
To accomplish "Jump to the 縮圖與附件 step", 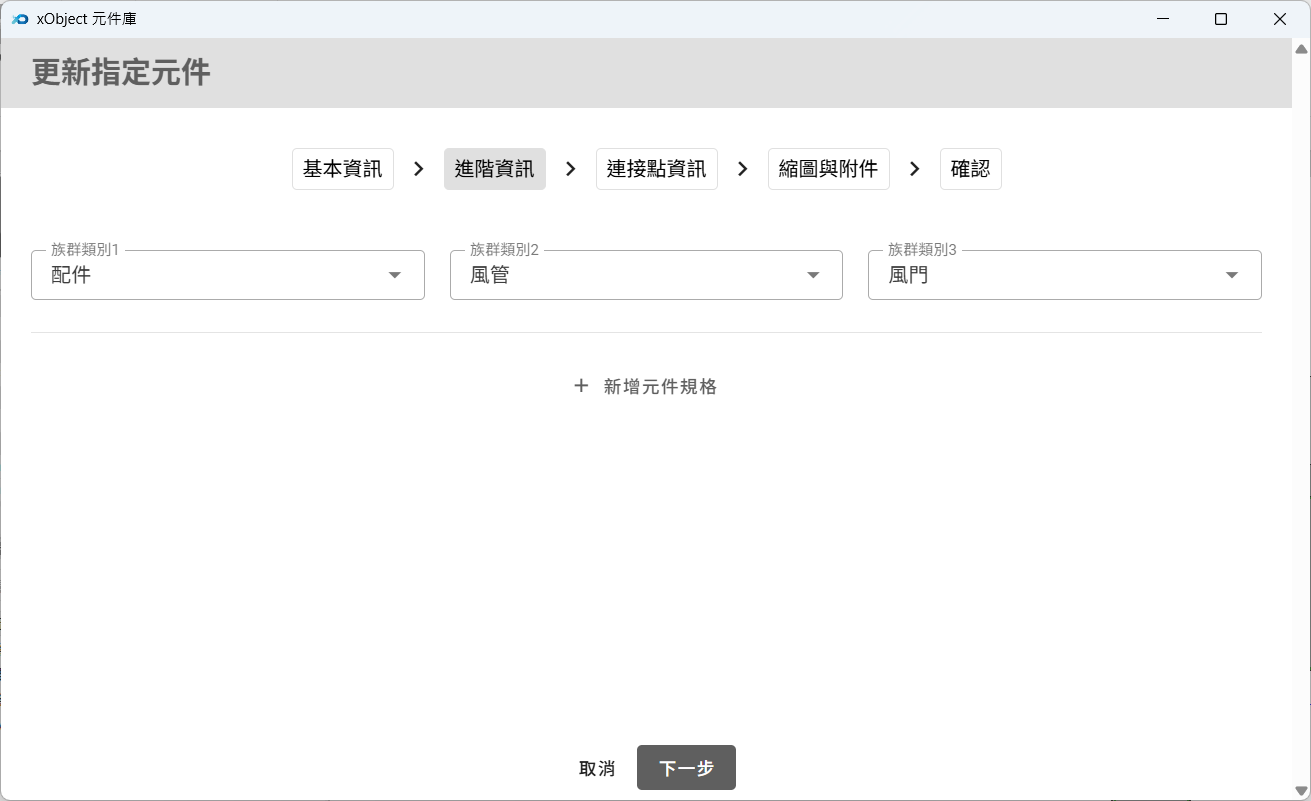I will (828, 169).
